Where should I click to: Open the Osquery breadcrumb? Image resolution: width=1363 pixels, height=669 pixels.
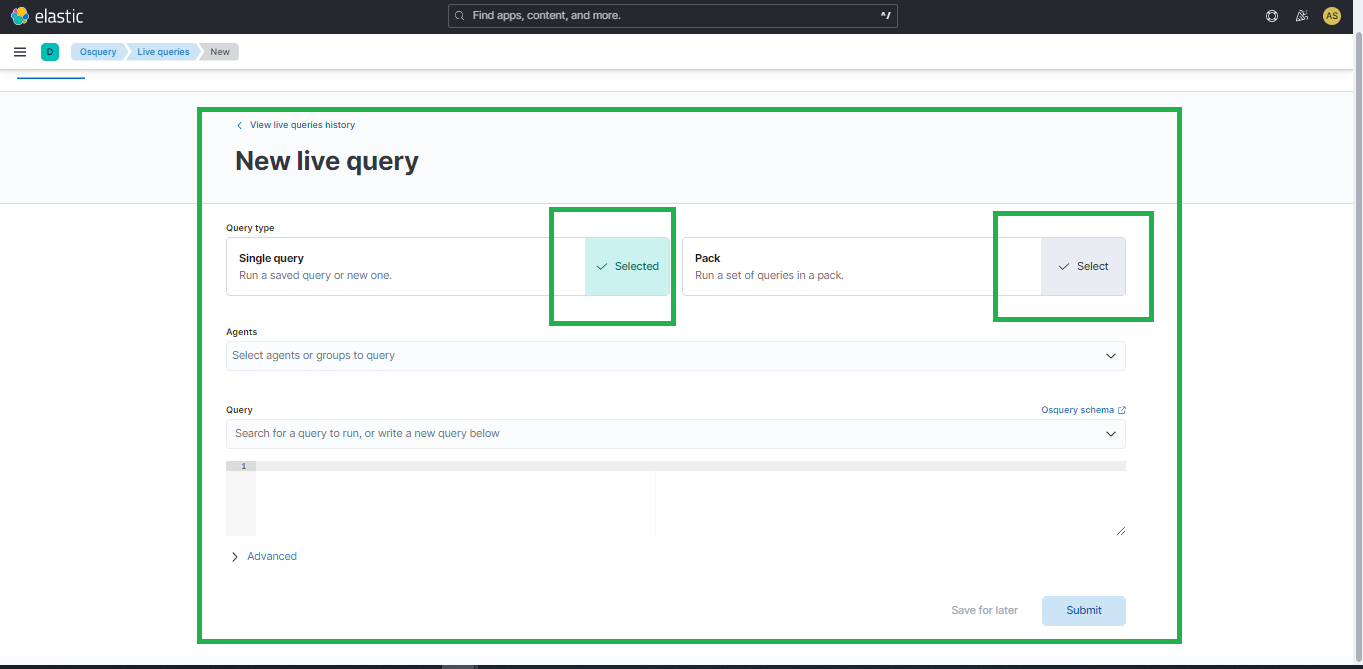(97, 51)
